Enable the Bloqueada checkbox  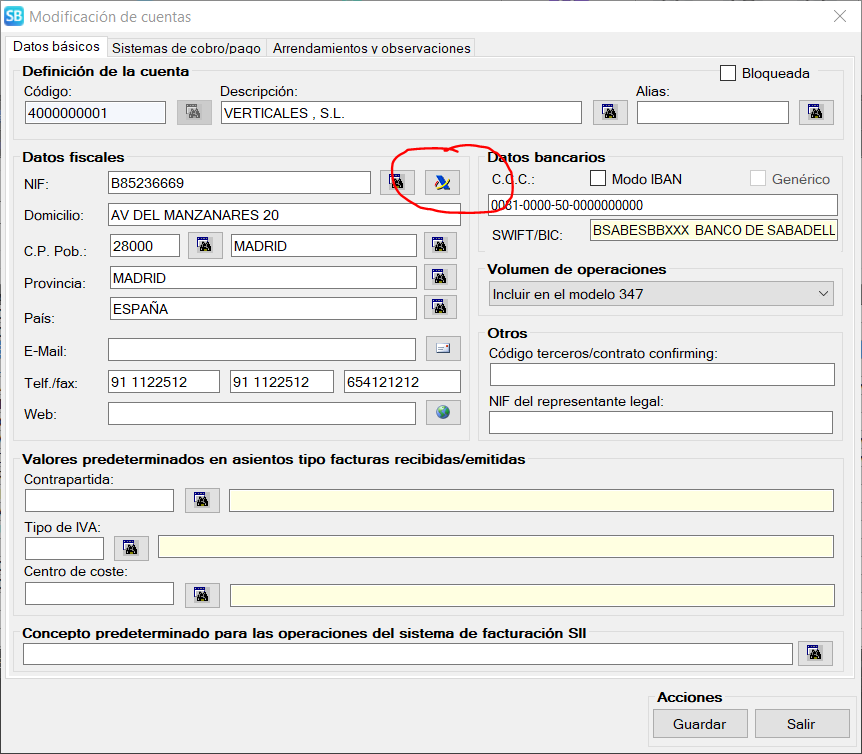(728, 73)
